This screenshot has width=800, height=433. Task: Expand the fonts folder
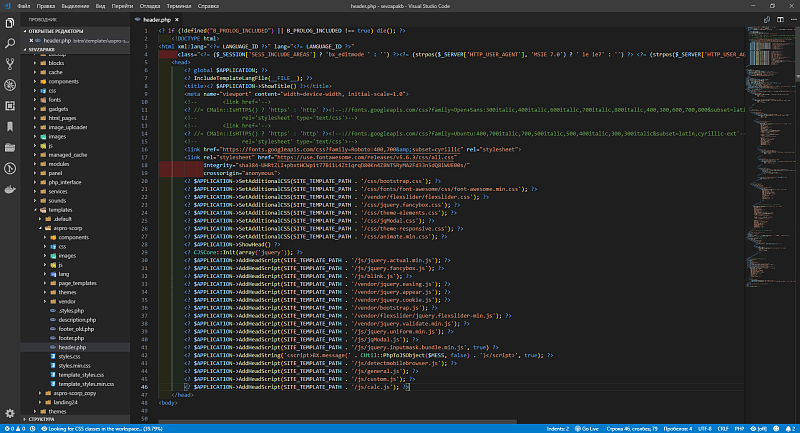tap(55, 100)
